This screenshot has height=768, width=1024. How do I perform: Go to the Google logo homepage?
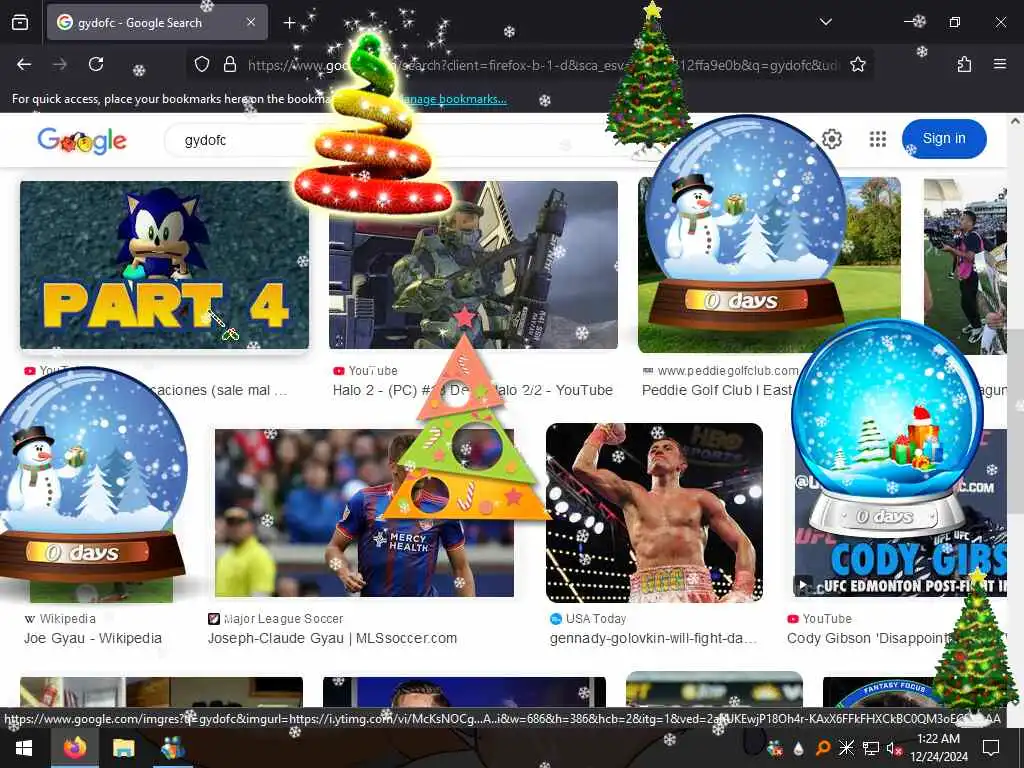coord(82,140)
